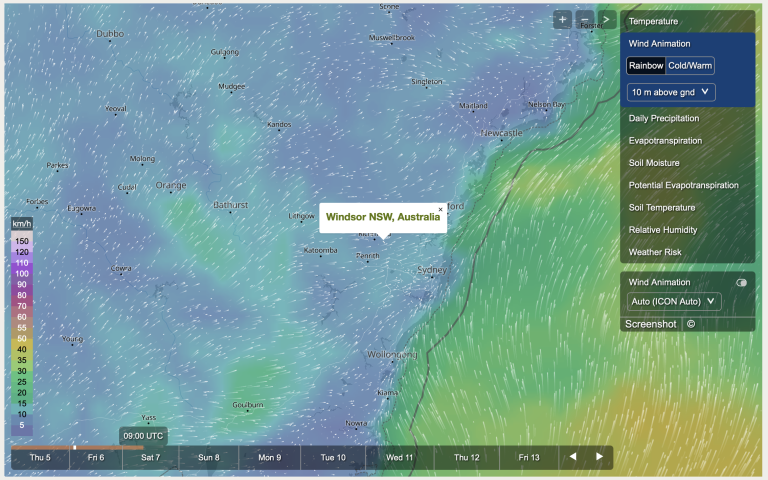The image size is (768, 480).
Task: Click the Singleton label on the map
Action: click(427, 82)
